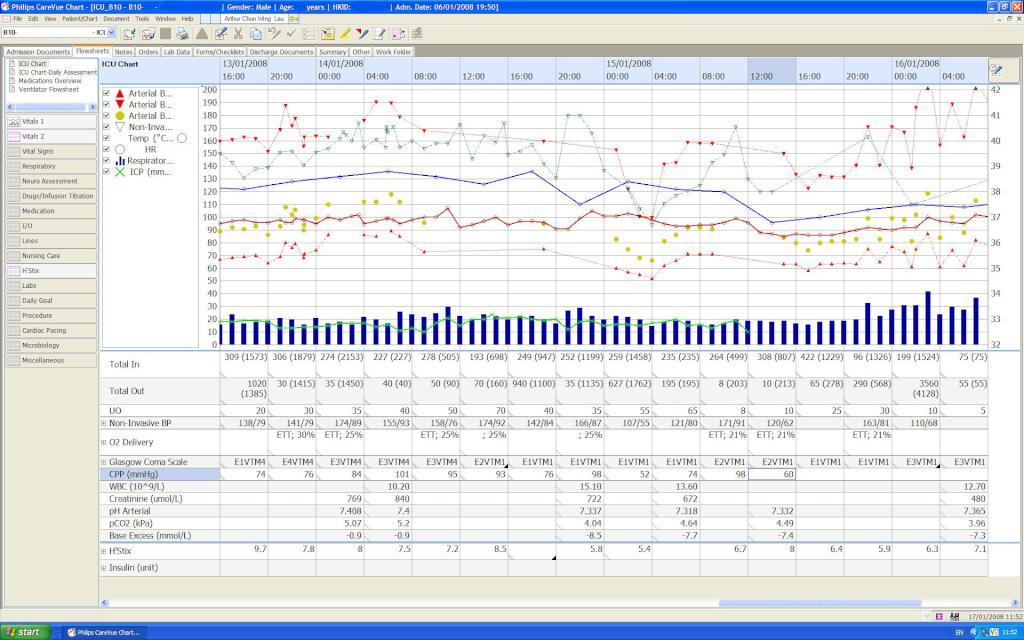Click the ICU Chart document icon in tree
1024x640 pixels.
coord(11,64)
